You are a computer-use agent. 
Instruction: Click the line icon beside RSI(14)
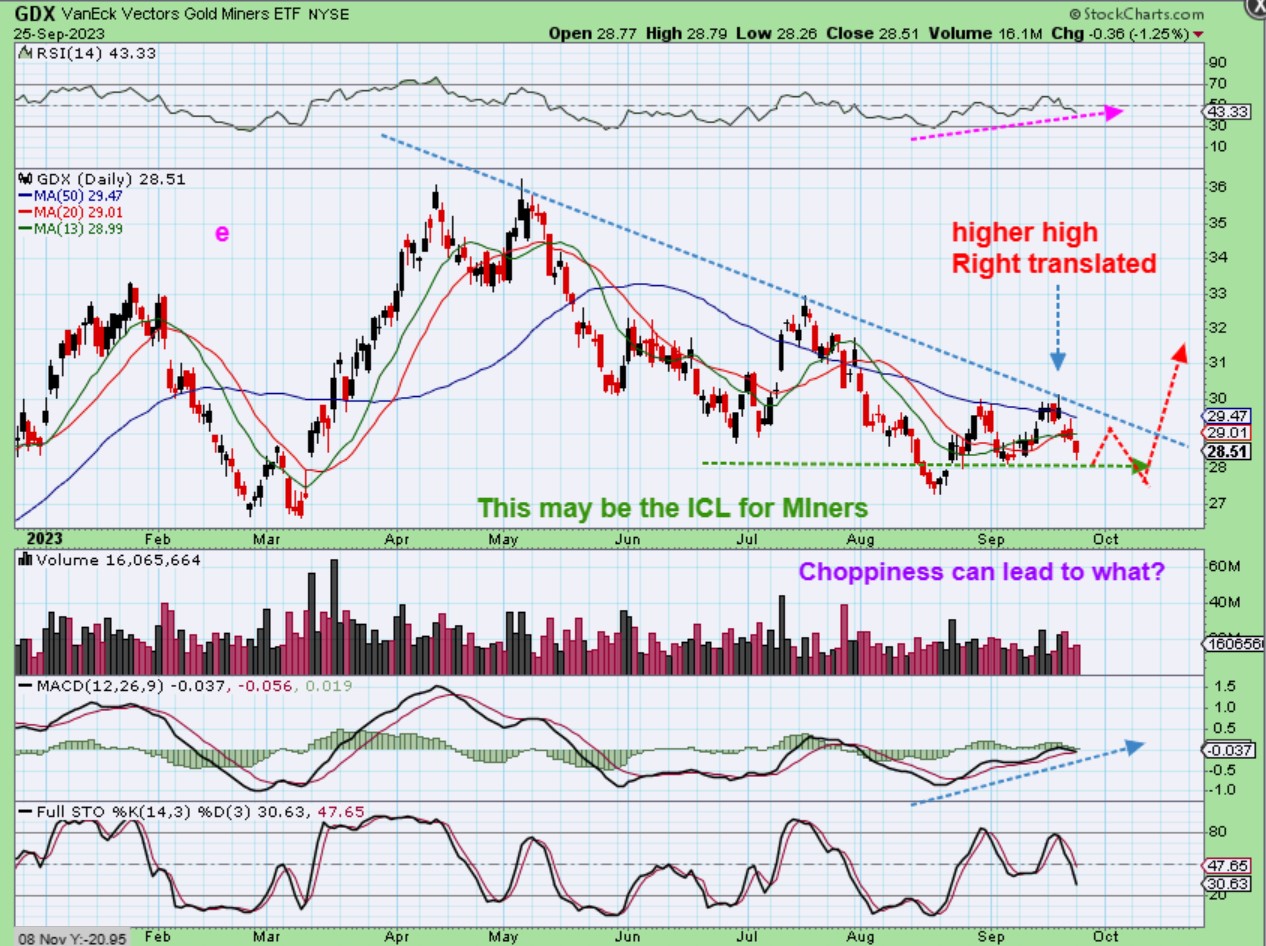tap(25, 52)
